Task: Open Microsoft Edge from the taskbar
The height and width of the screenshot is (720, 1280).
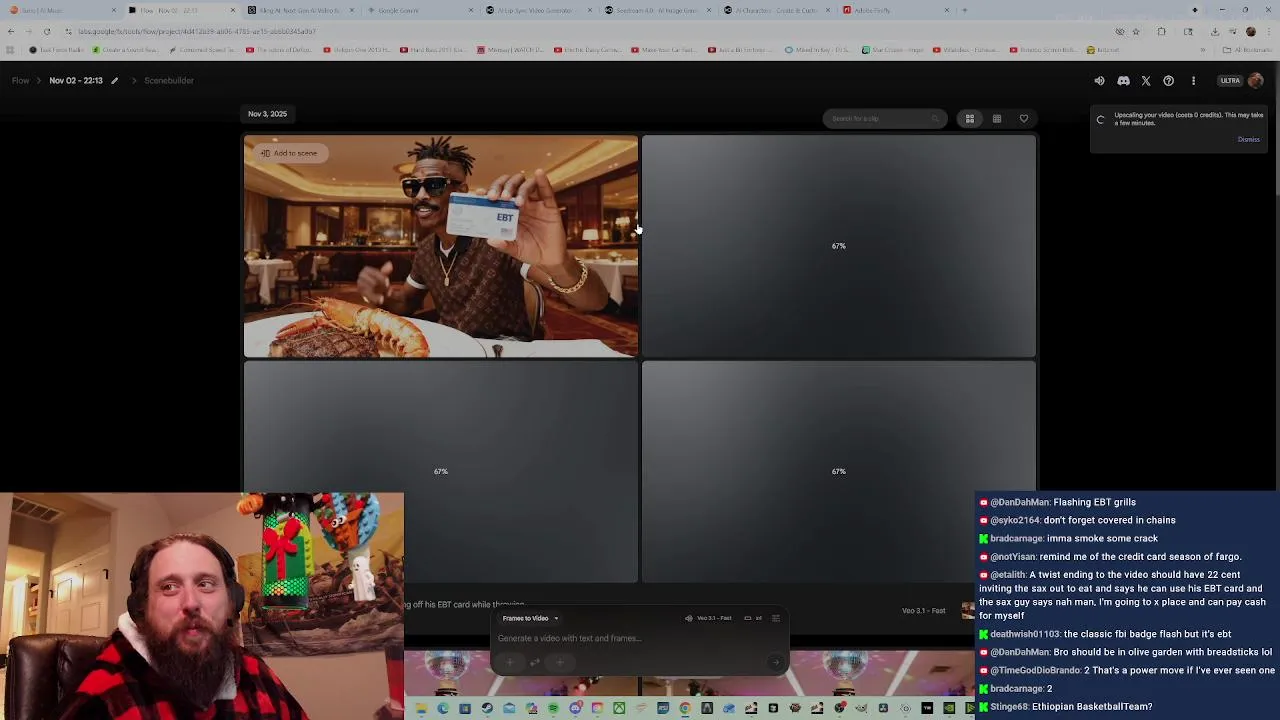Action: click(443, 708)
